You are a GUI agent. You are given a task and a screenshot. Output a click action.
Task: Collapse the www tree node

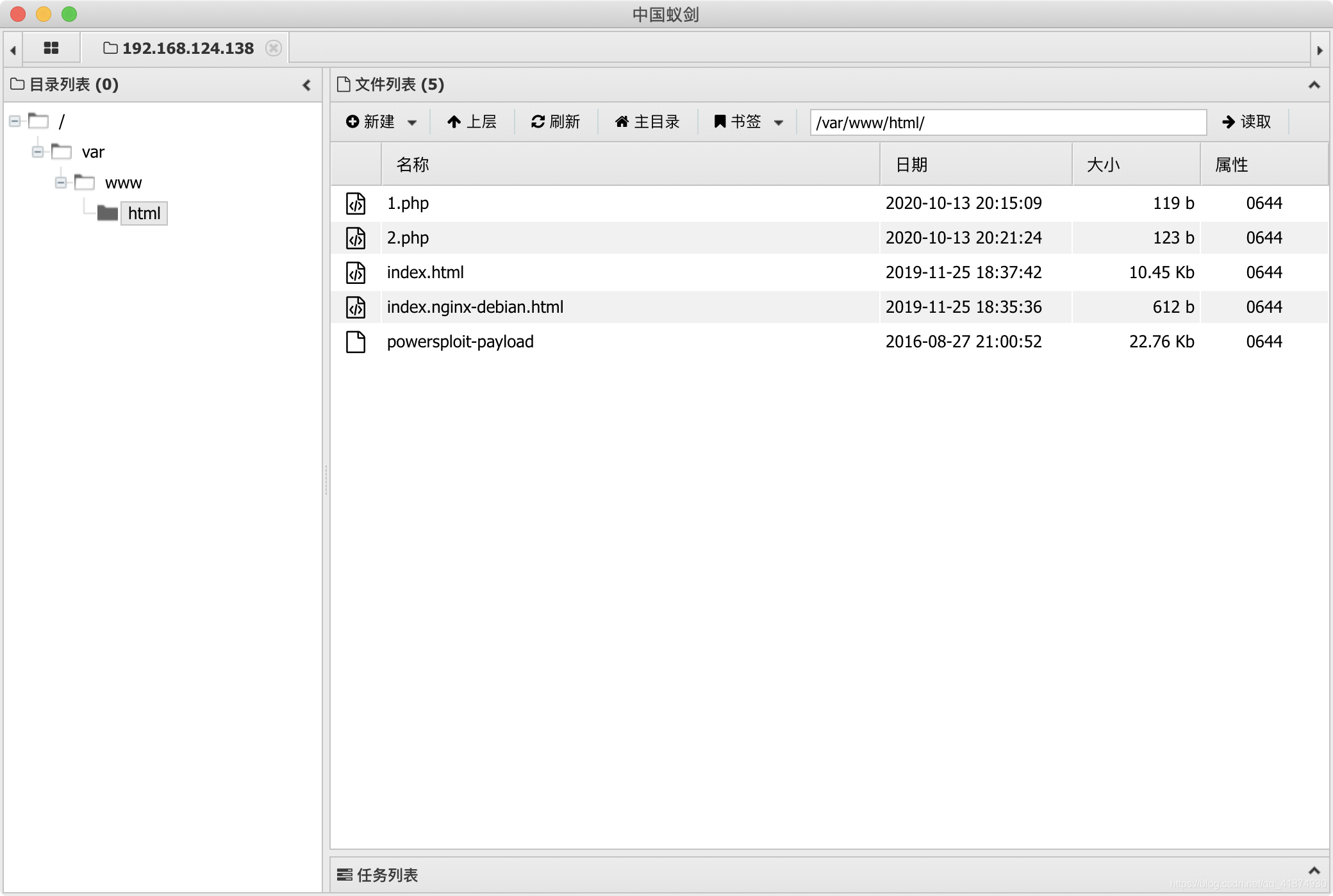point(61,183)
